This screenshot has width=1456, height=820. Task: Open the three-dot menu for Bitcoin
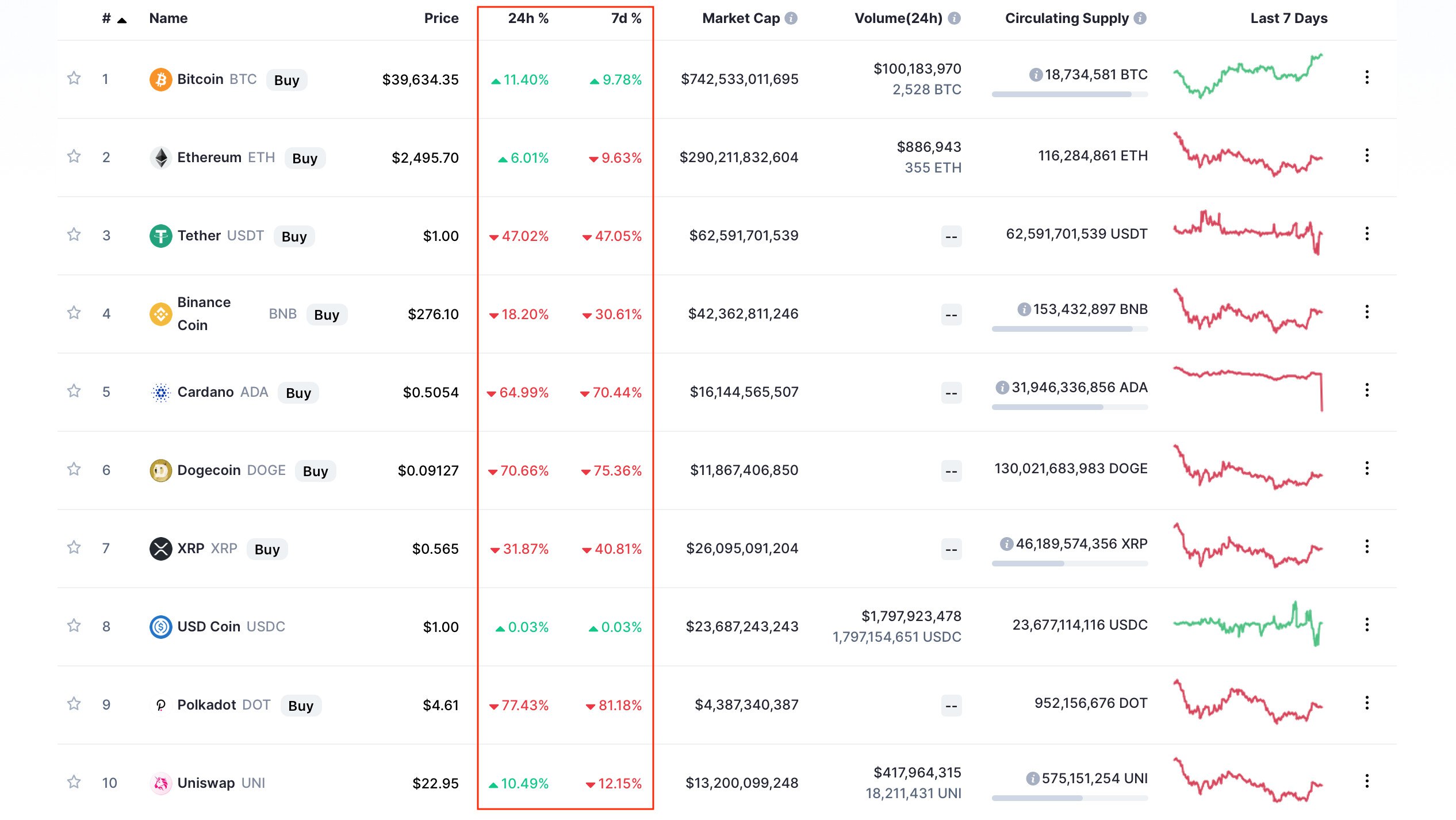click(1367, 77)
